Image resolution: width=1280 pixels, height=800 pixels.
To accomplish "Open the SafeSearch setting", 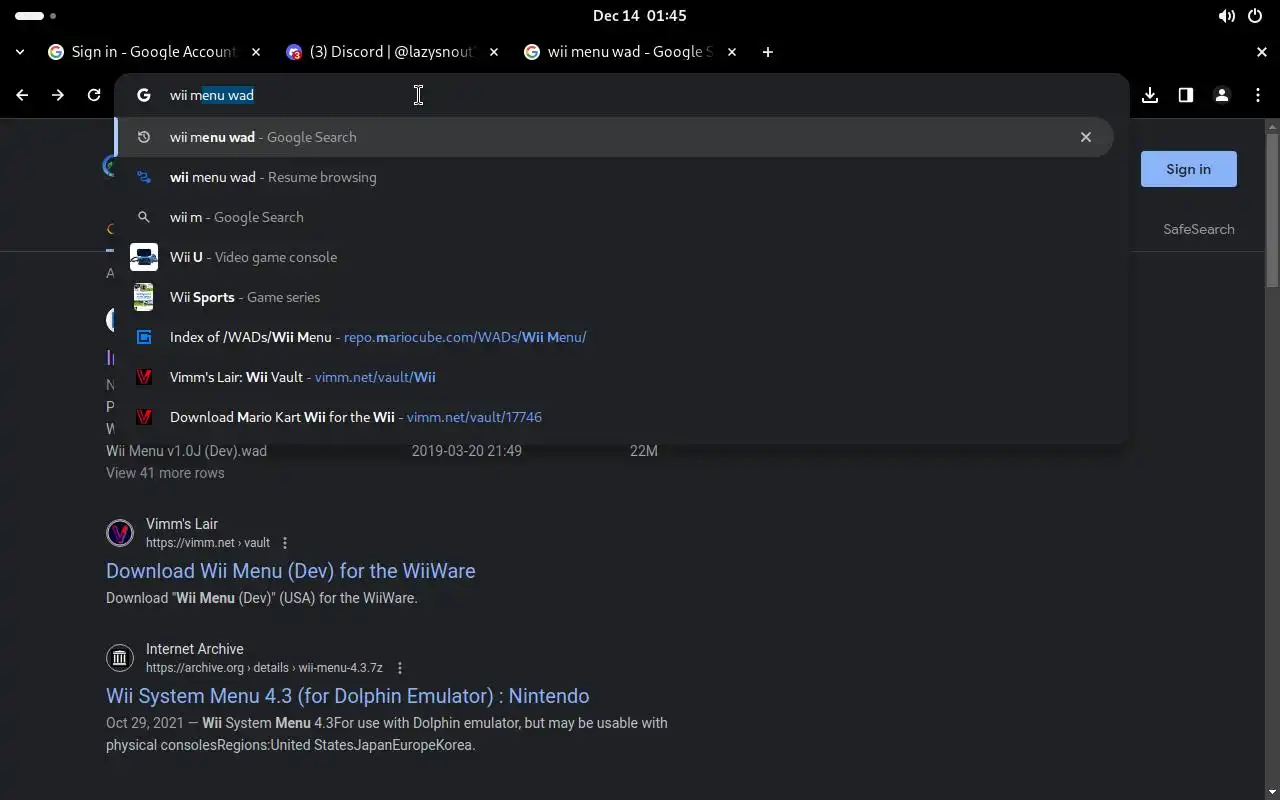I will (1198, 229).
